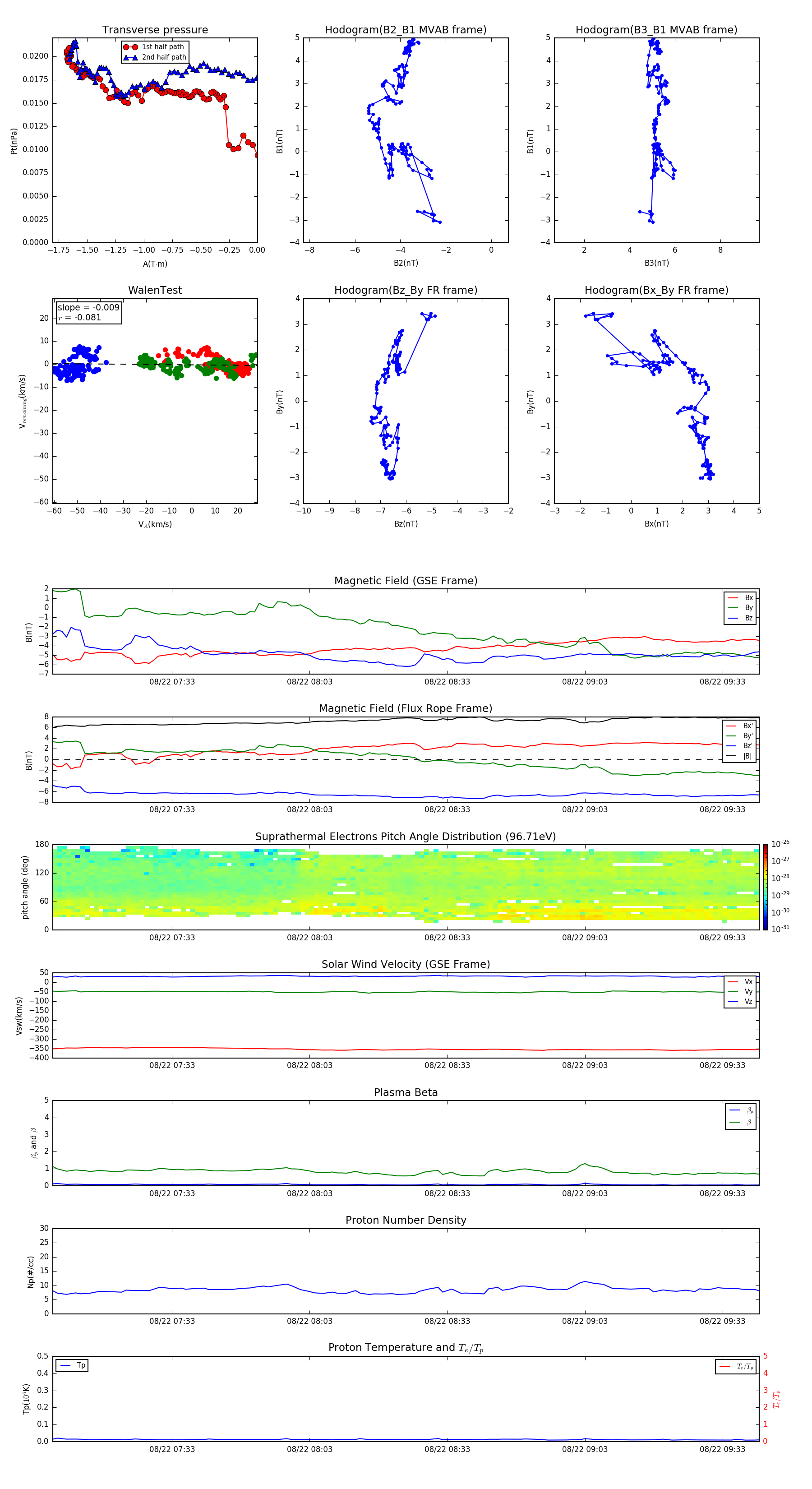Select the "r = -0.081" annotation
The image size is (812, 1489).
80,317
